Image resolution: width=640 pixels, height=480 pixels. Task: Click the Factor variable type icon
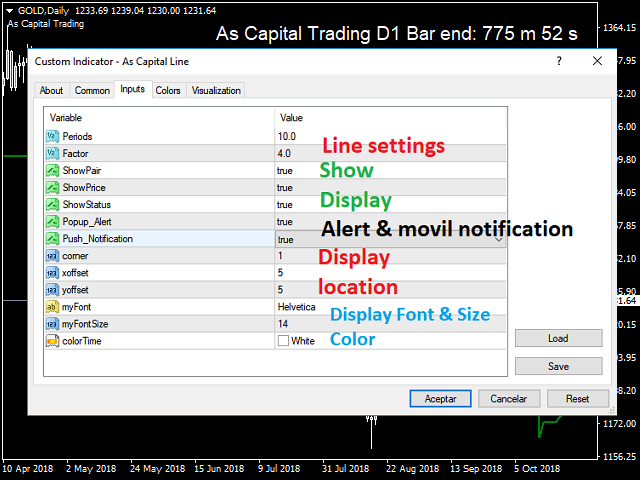[52, 153]
